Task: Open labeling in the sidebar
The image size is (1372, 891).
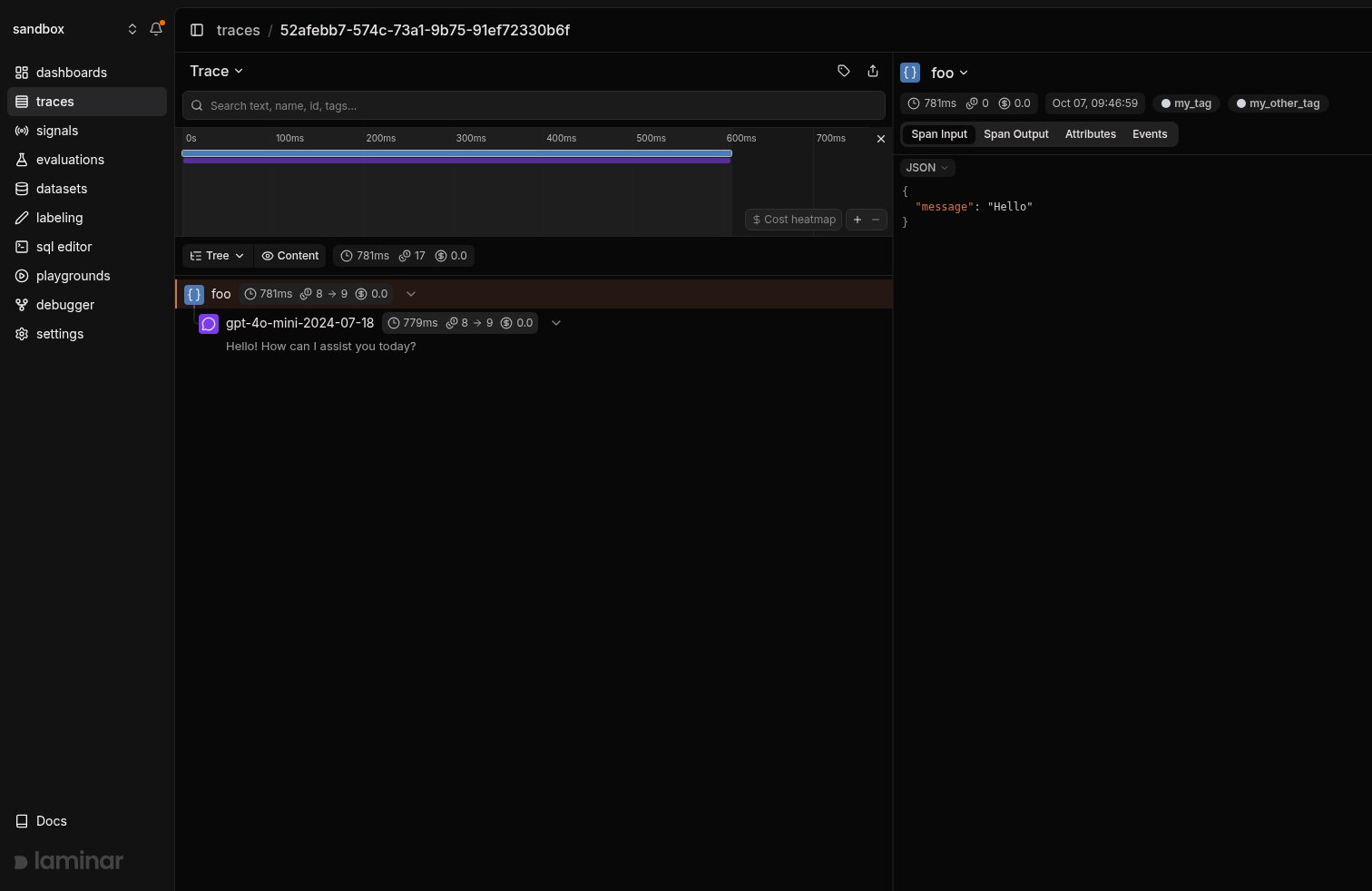Action: coord(87,218)
